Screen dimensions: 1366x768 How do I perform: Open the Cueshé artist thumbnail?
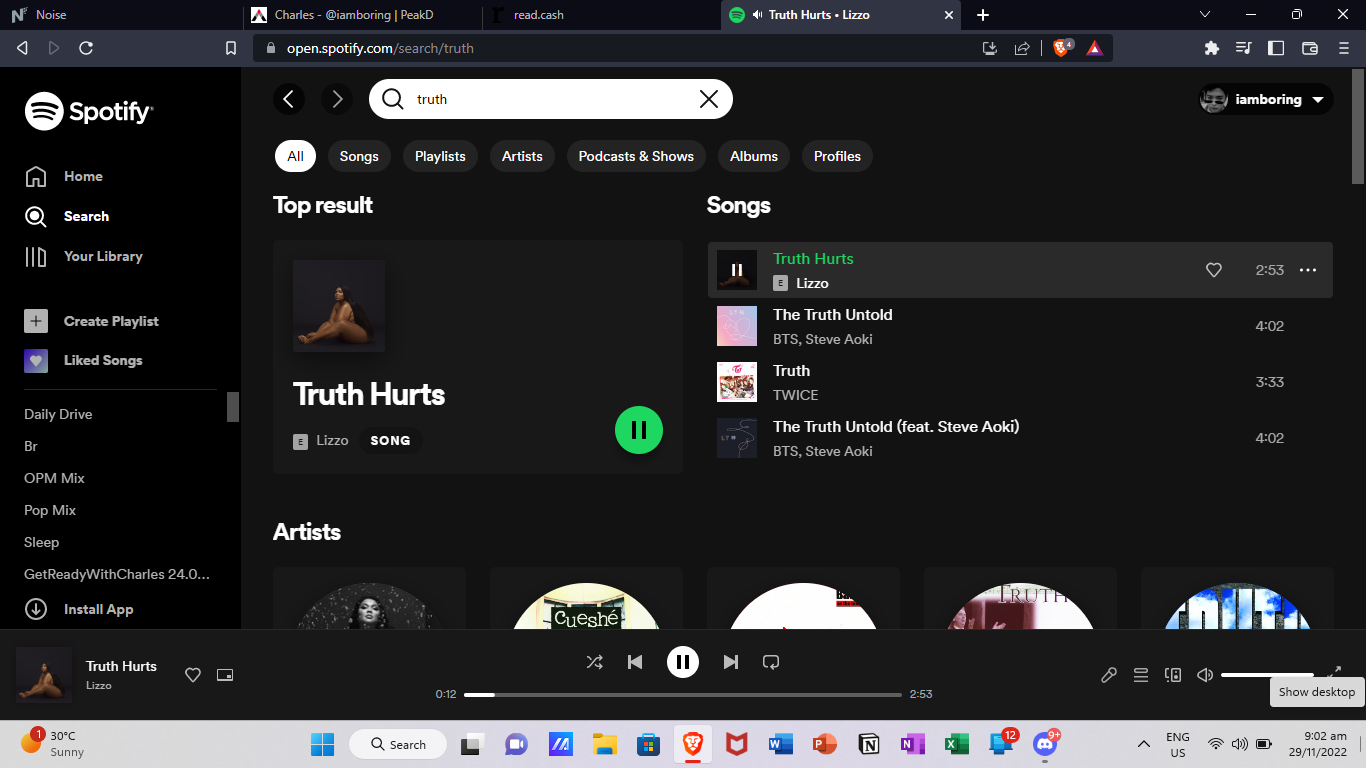pyautogui.click(x=586, y=606)
